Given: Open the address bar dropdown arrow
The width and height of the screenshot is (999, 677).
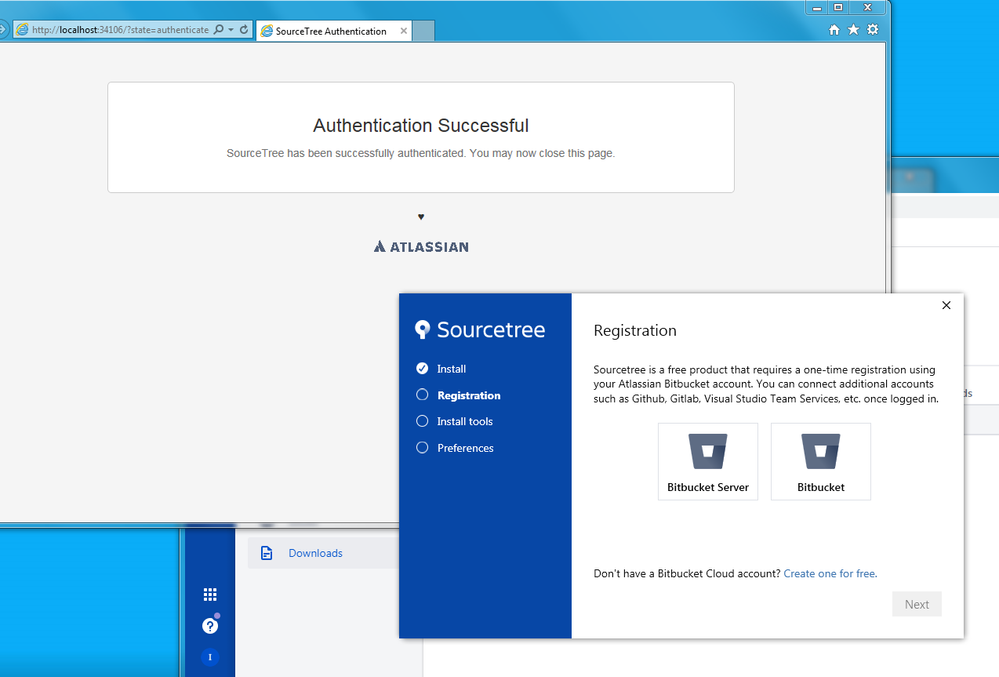Looking at the screenshot, I should click(231, 29).
